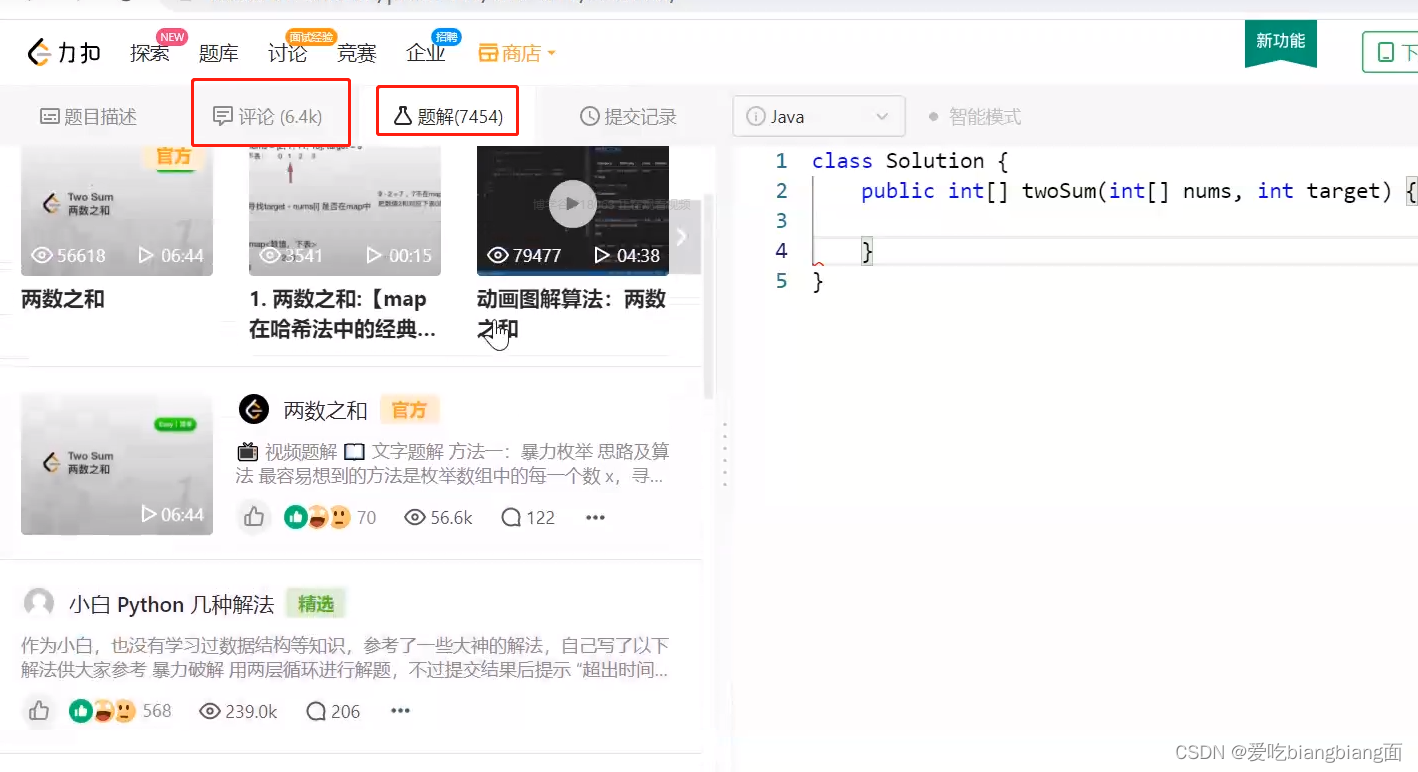The height and width of the screenshot is (772, 1418).
Task: Switch to the 评论 (6.4k) tab
Action: [268, 117]
